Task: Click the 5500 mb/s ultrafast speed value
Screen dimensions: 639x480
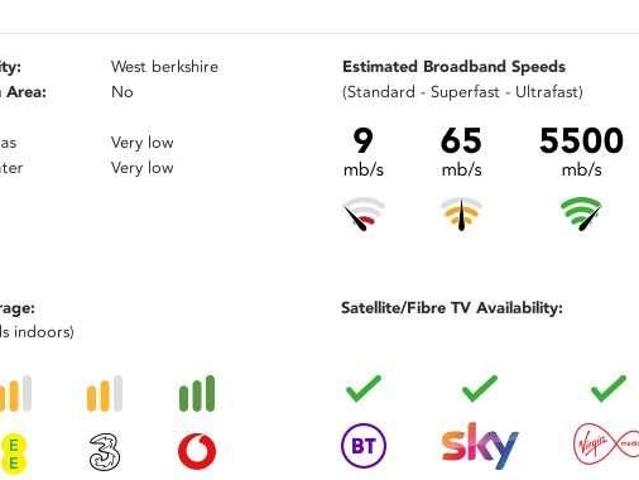Action: (x=582, y=152)
